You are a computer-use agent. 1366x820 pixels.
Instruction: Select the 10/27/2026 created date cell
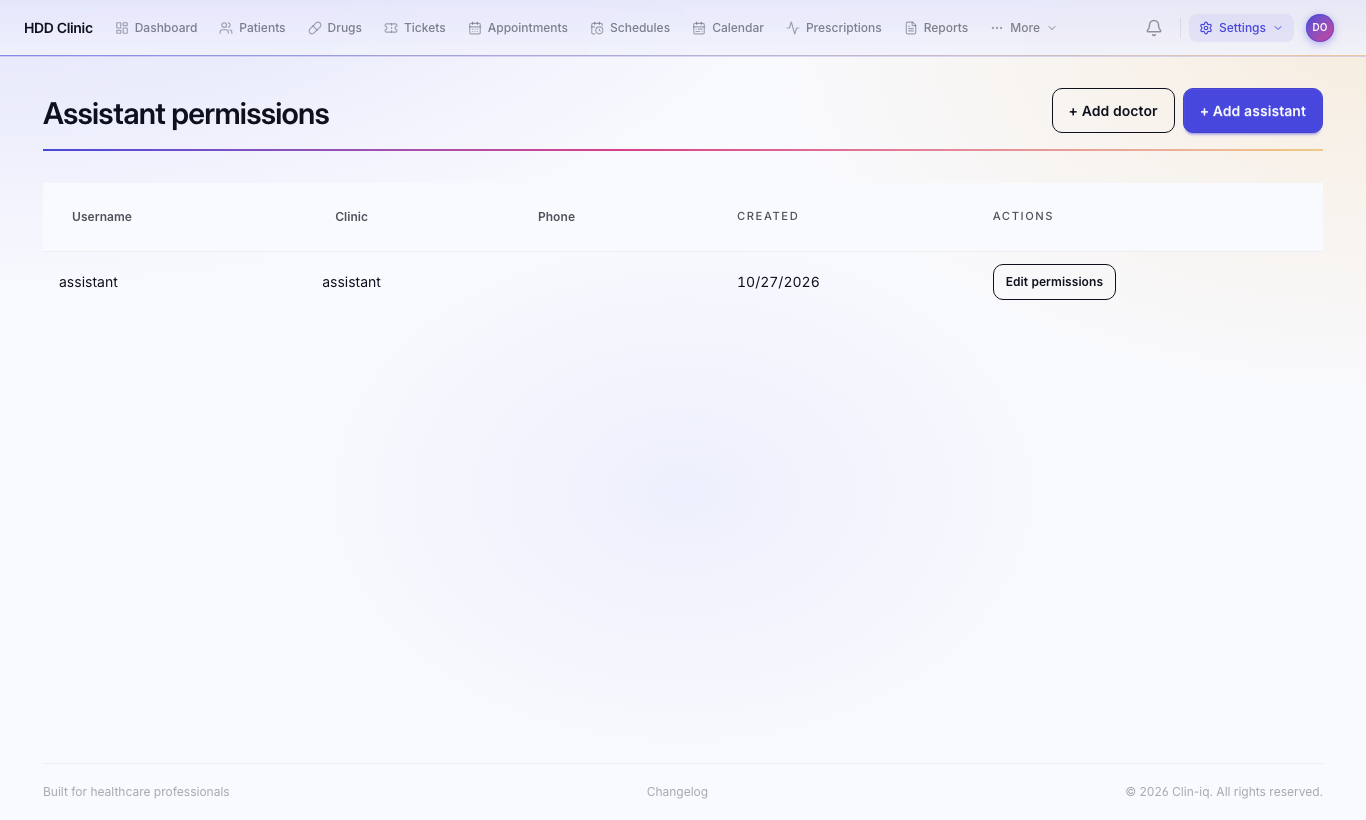(x=778, y=282)
